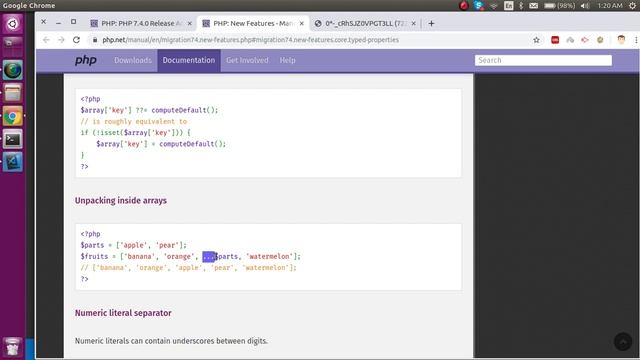Click the browser forward arrow
Image resolution: width=640 pixels, height=360 pixels.
(61, 40)
